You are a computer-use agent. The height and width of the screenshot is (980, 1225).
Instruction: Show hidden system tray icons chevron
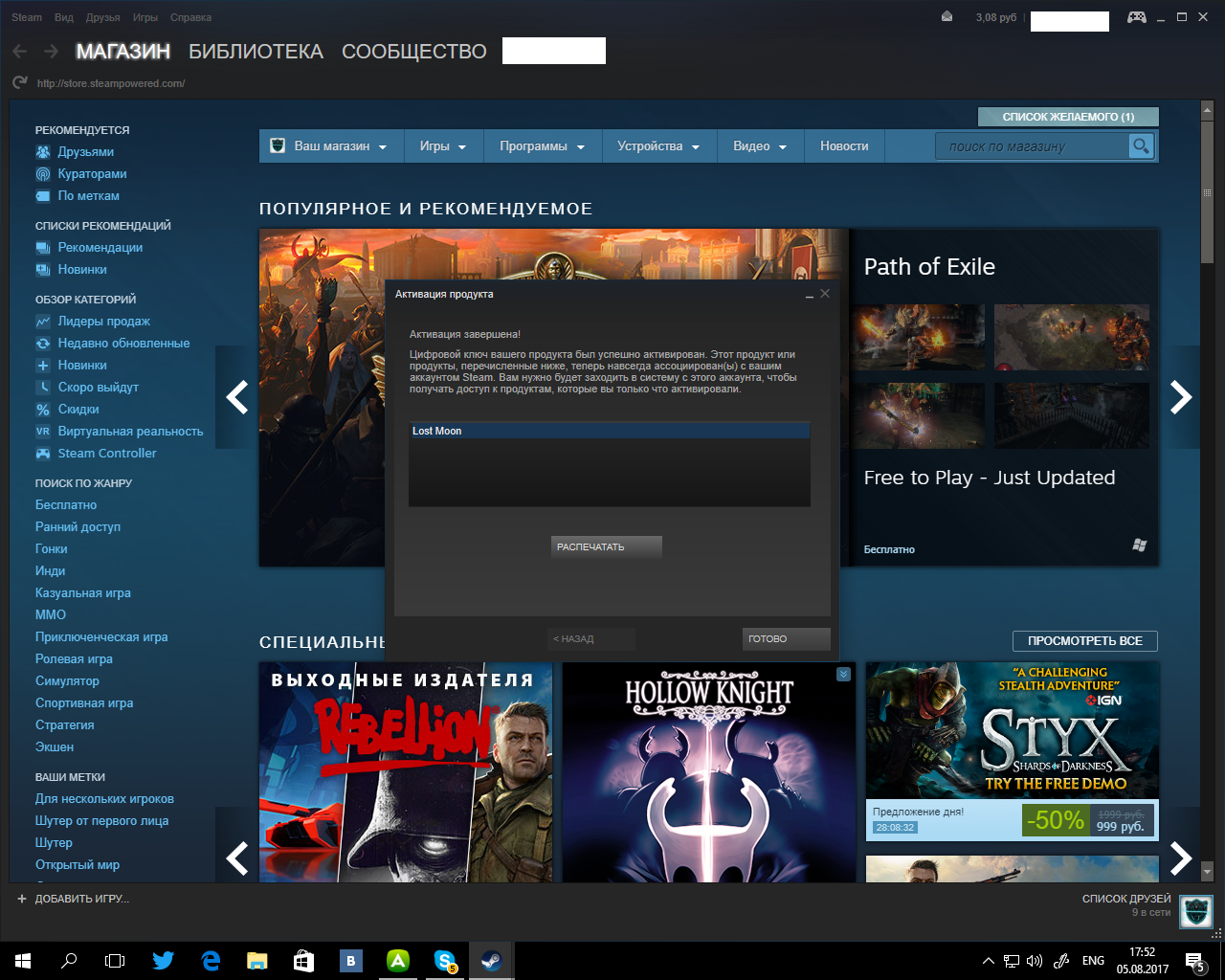989,961
